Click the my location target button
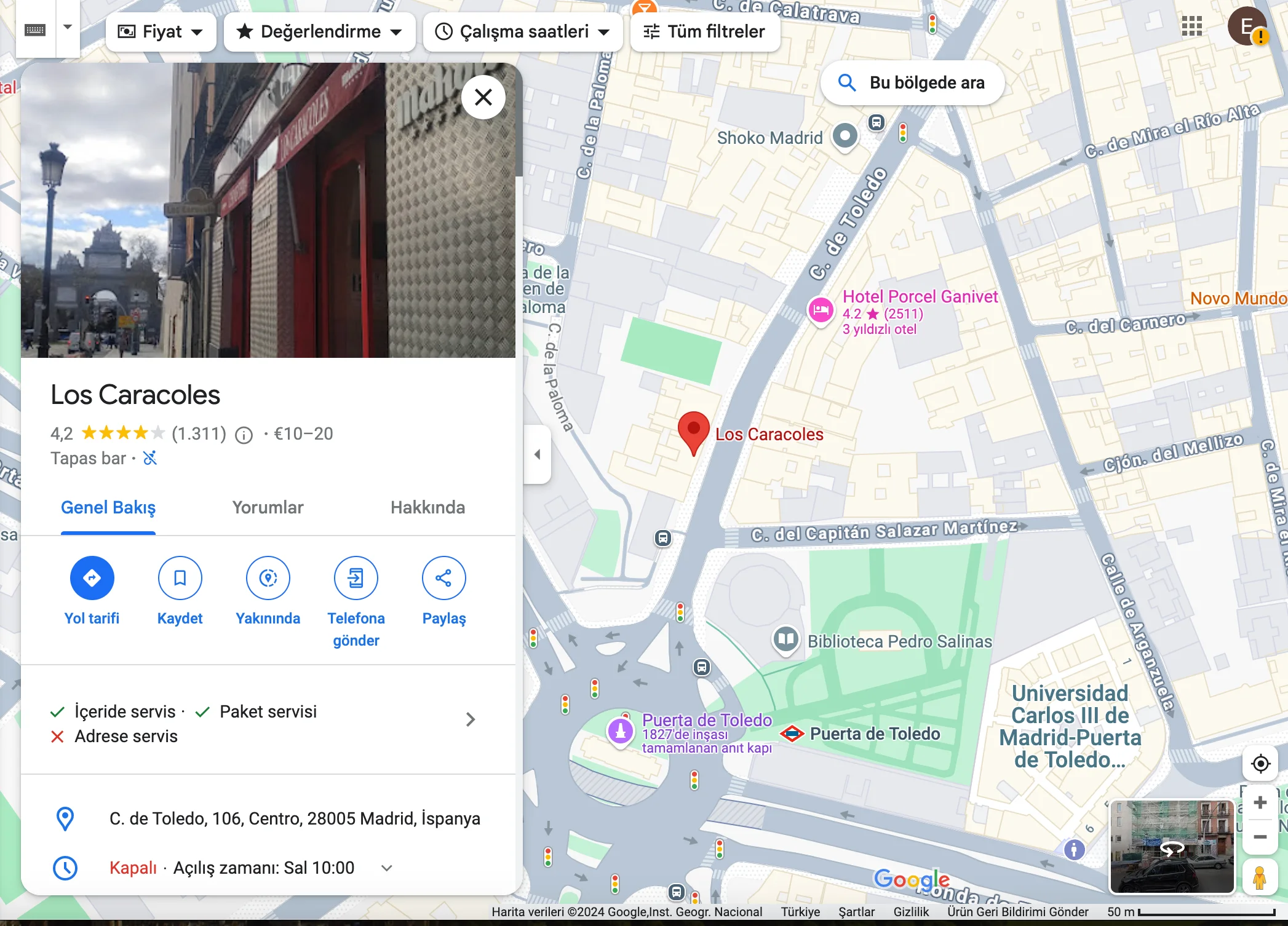This screenshot has height=926, width=1288. coord(1261,764)
